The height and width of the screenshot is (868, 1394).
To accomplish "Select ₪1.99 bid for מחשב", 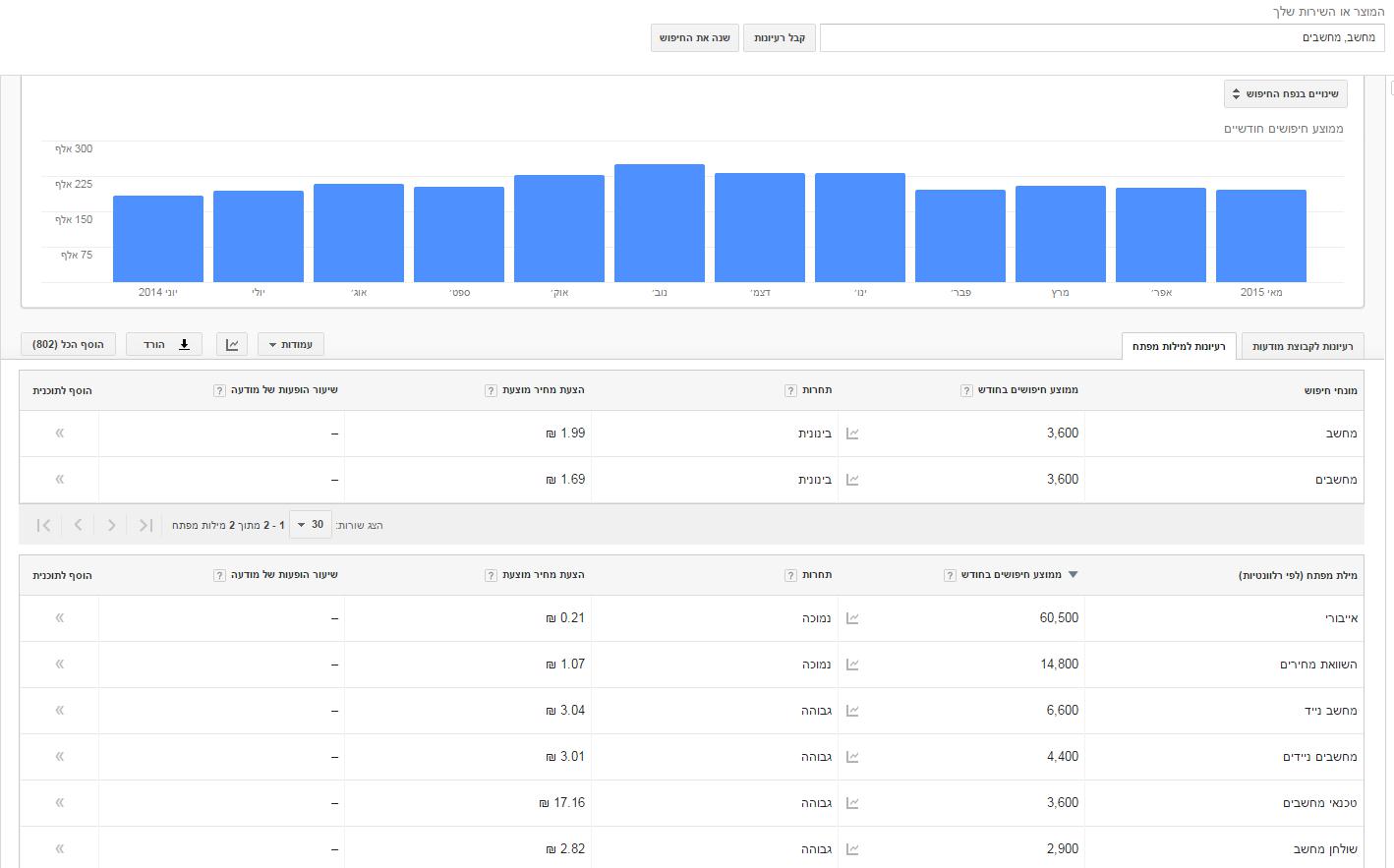I will (565, 433).
